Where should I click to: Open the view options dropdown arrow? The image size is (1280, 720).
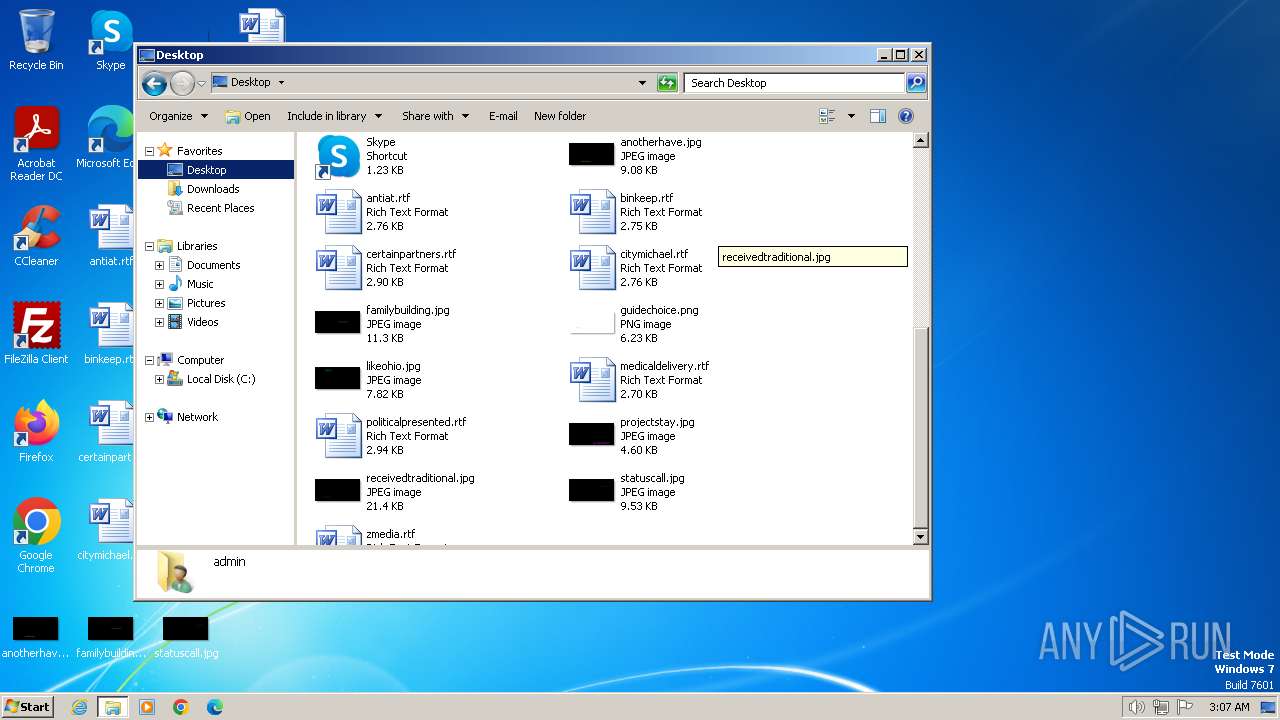[851, 116]
